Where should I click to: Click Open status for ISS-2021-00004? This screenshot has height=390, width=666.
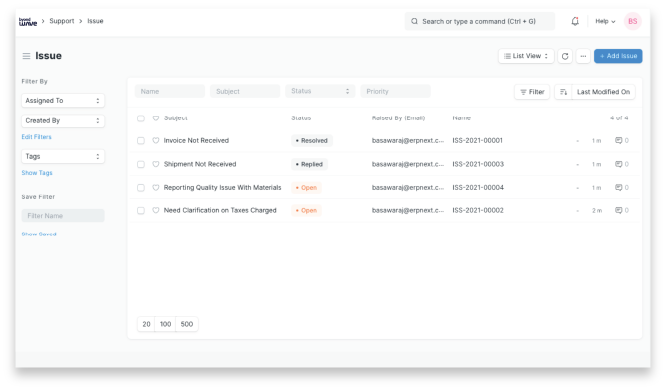[x=306, y=188]
